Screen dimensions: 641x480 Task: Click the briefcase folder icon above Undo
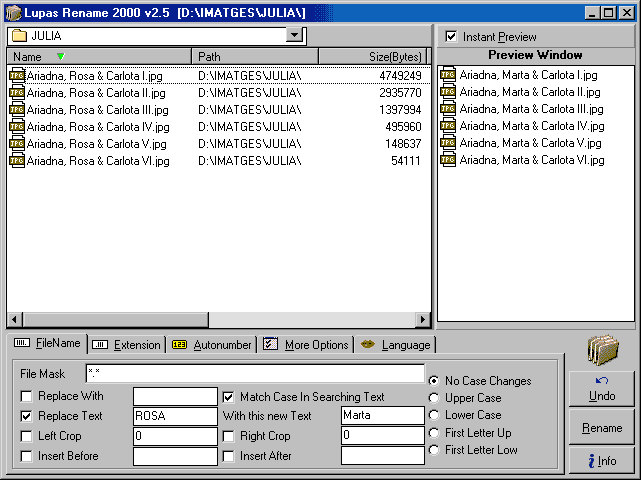coord(602,350)
